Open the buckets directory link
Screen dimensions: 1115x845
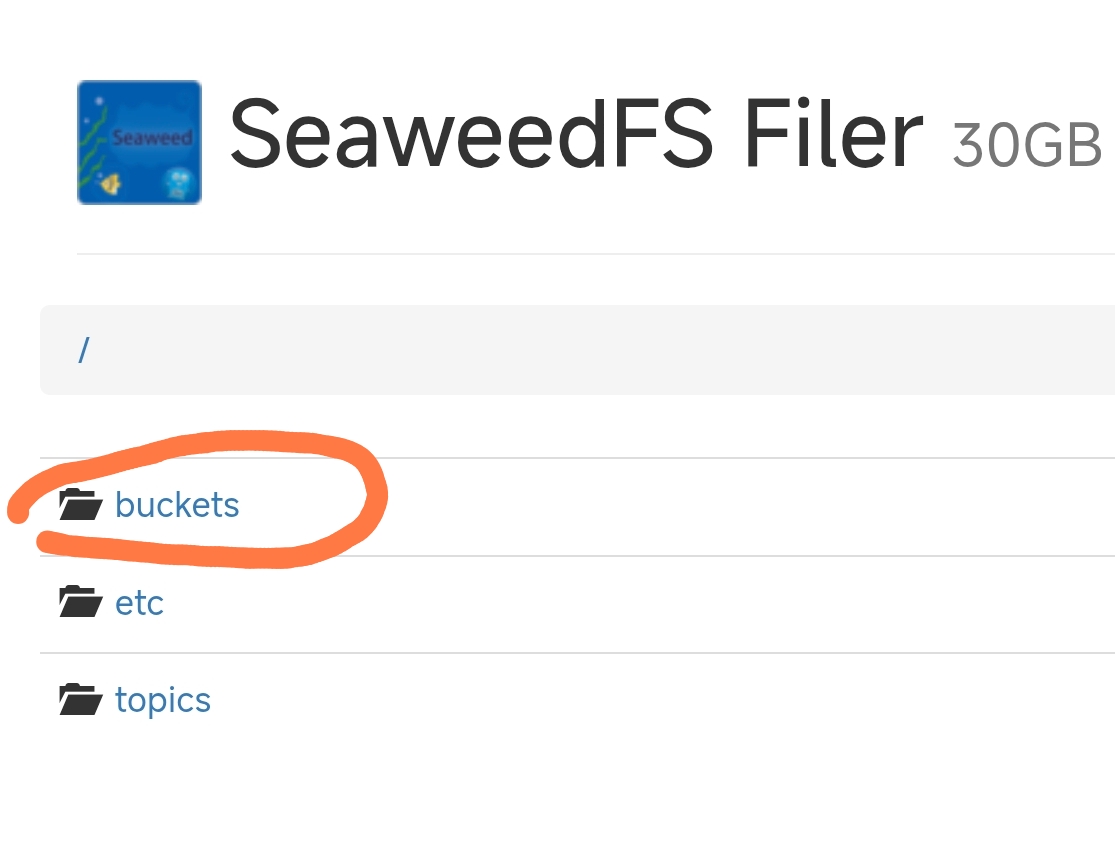pyautogui.click(x=177, y=505)
